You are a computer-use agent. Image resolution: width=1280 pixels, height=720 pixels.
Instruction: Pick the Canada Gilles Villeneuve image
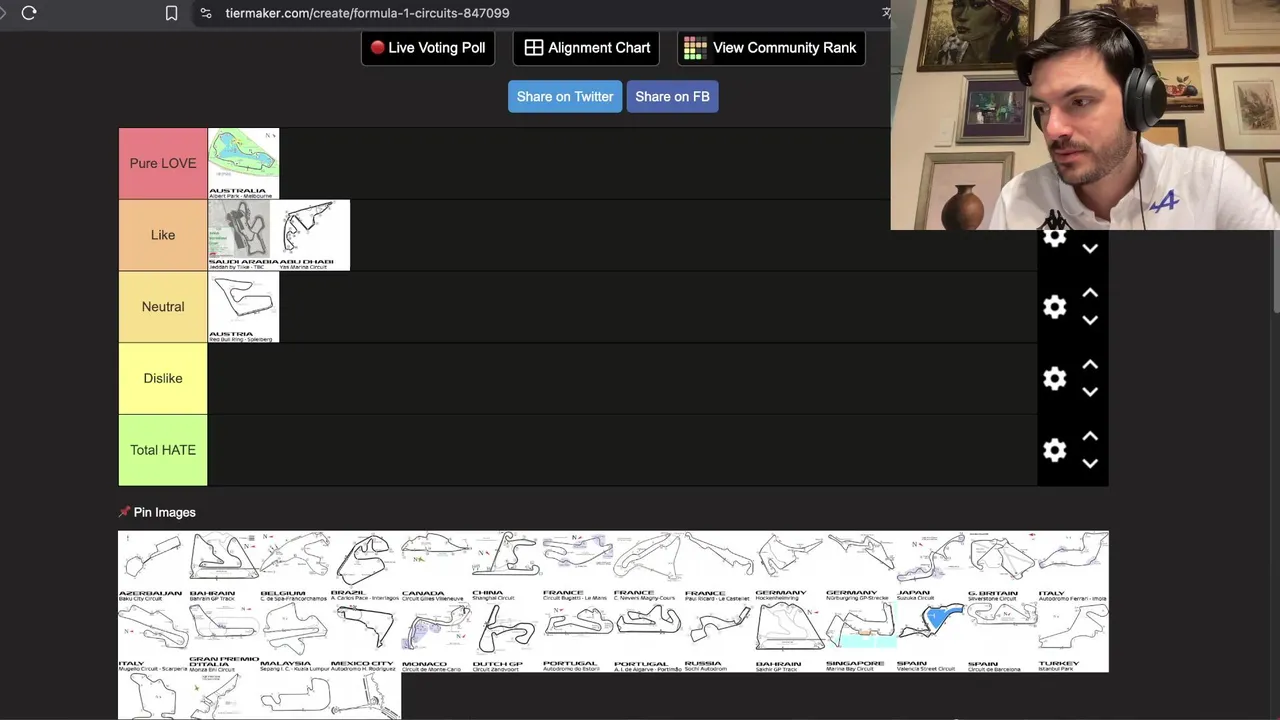[x=436, y=566]
